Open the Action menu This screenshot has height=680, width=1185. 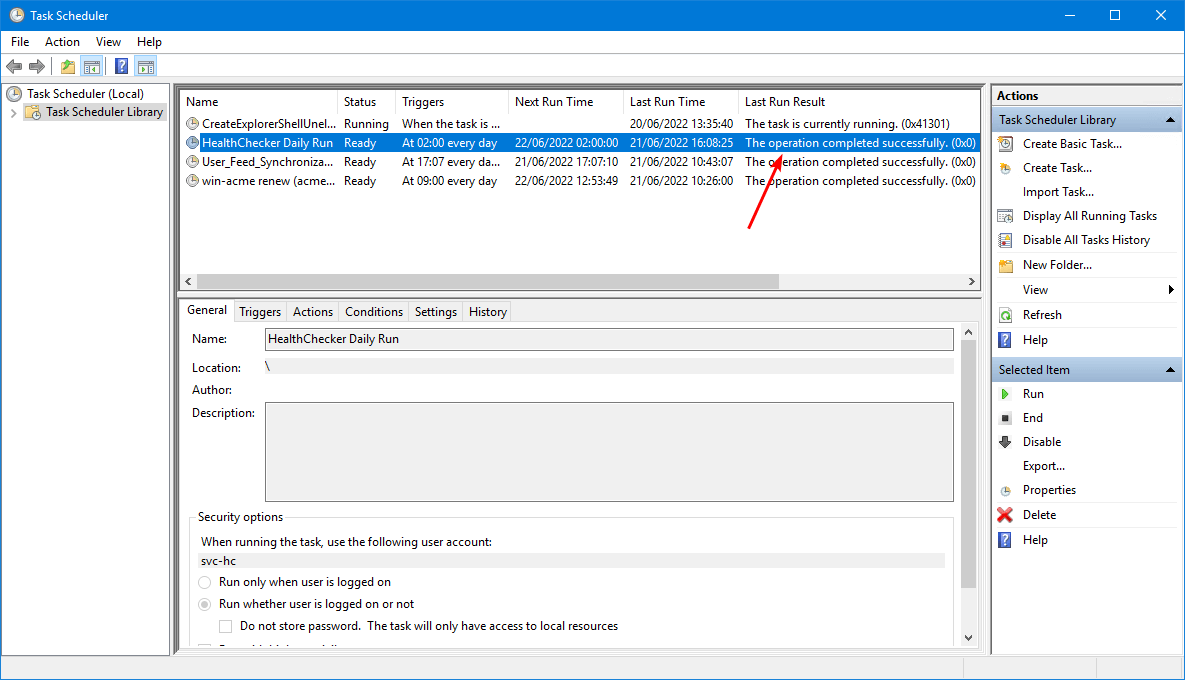click(62, 42)
